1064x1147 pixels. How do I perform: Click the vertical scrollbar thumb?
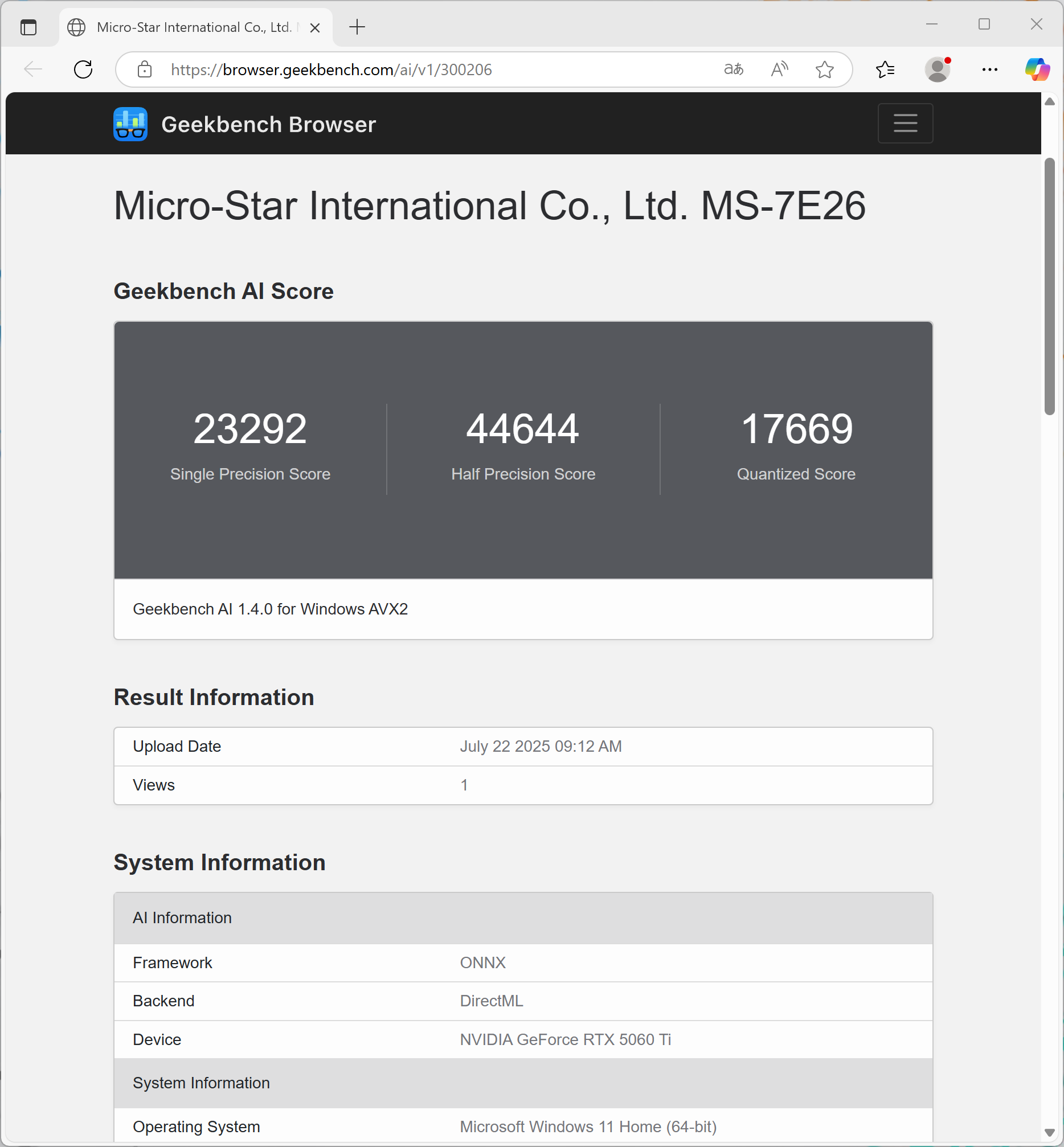[1049, 286]
